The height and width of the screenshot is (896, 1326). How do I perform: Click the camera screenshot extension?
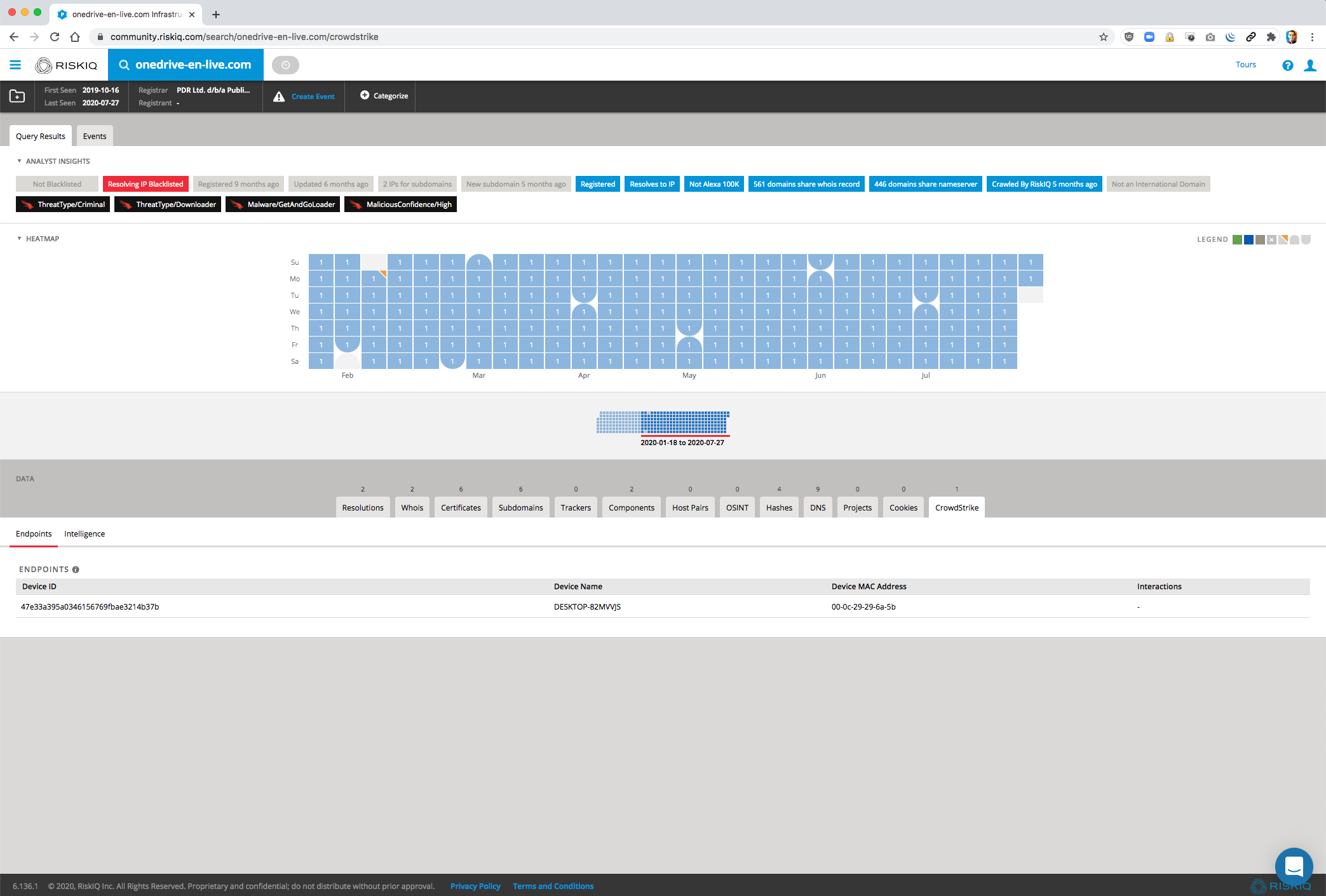click(1210, 37)
